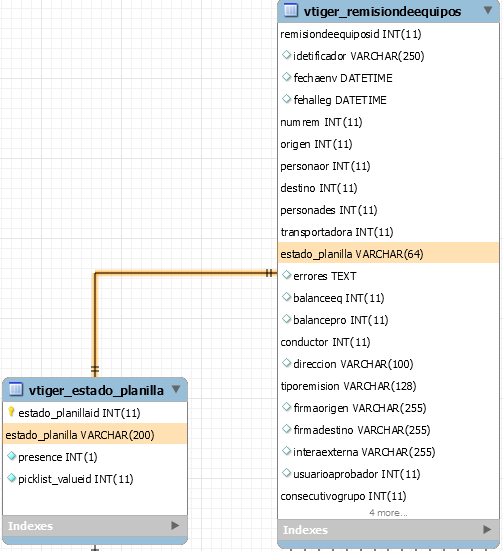Select the estado_planilla VARCHAR(200) column
503x551 pixels.
pyautogui.click(x=95, y=435)
